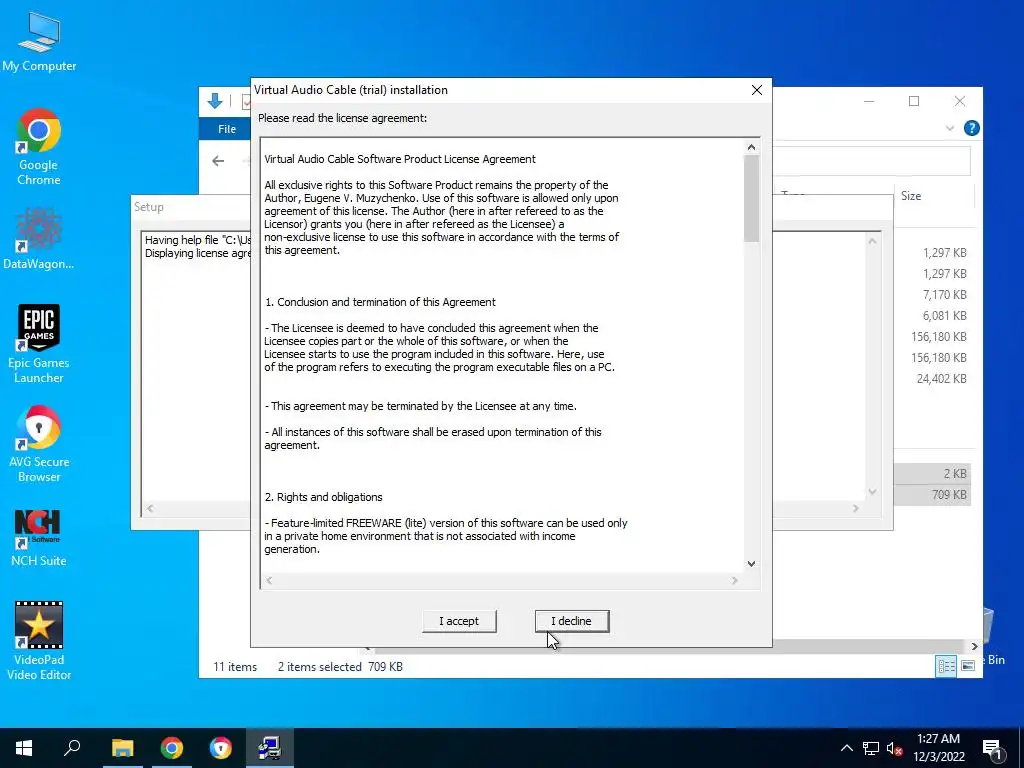Screen dimensions: 1024x768
Task: Open File Explorer from the taskbar
Action: pos(122,748)
